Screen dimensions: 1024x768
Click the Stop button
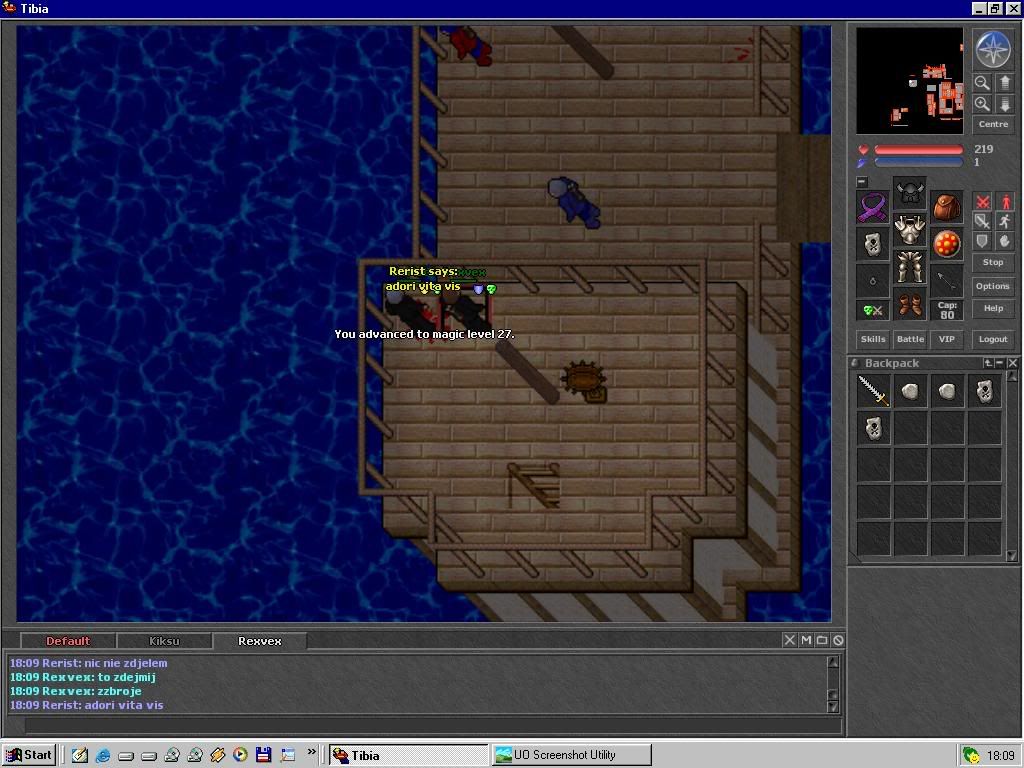click(993, 263)
